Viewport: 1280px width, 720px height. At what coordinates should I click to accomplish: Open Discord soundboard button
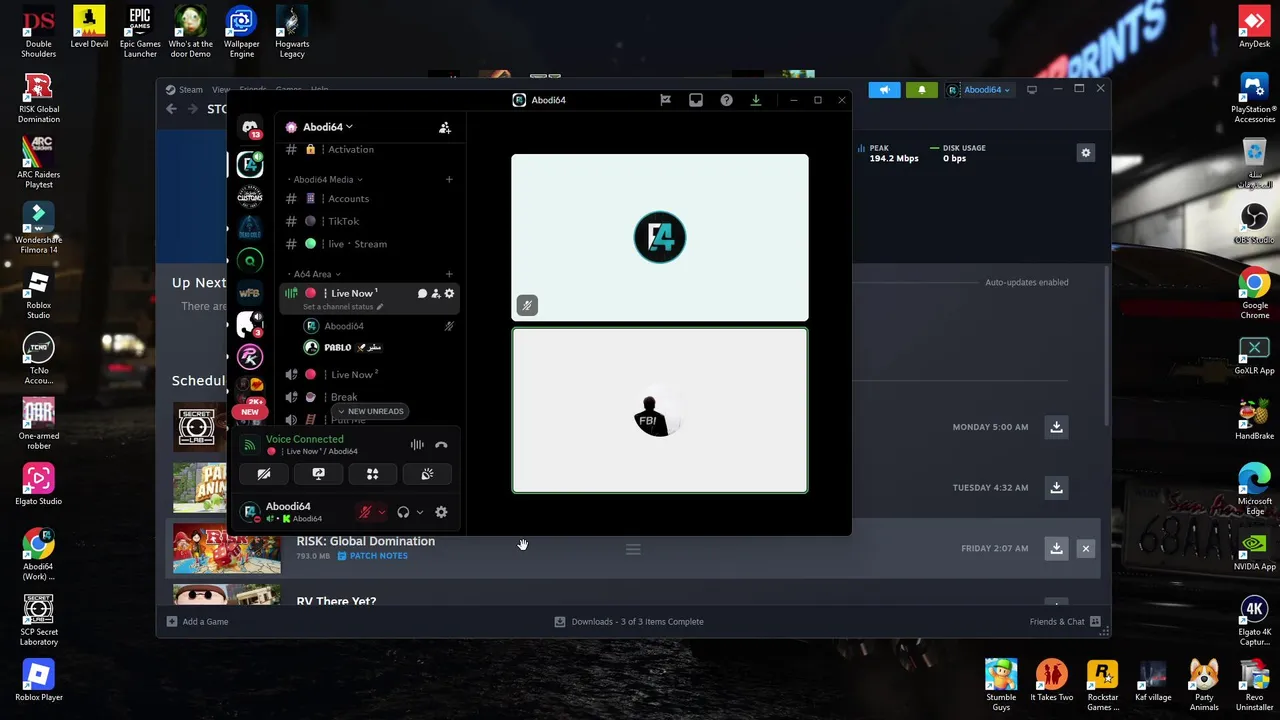(427, 474)
